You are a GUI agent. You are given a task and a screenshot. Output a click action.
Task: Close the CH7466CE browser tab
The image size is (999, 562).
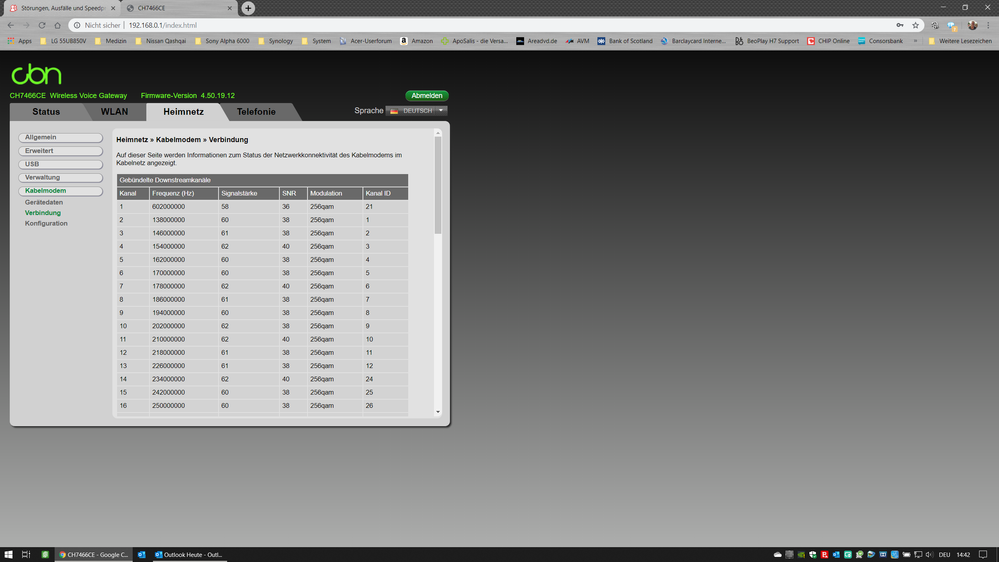pos(229,8)
